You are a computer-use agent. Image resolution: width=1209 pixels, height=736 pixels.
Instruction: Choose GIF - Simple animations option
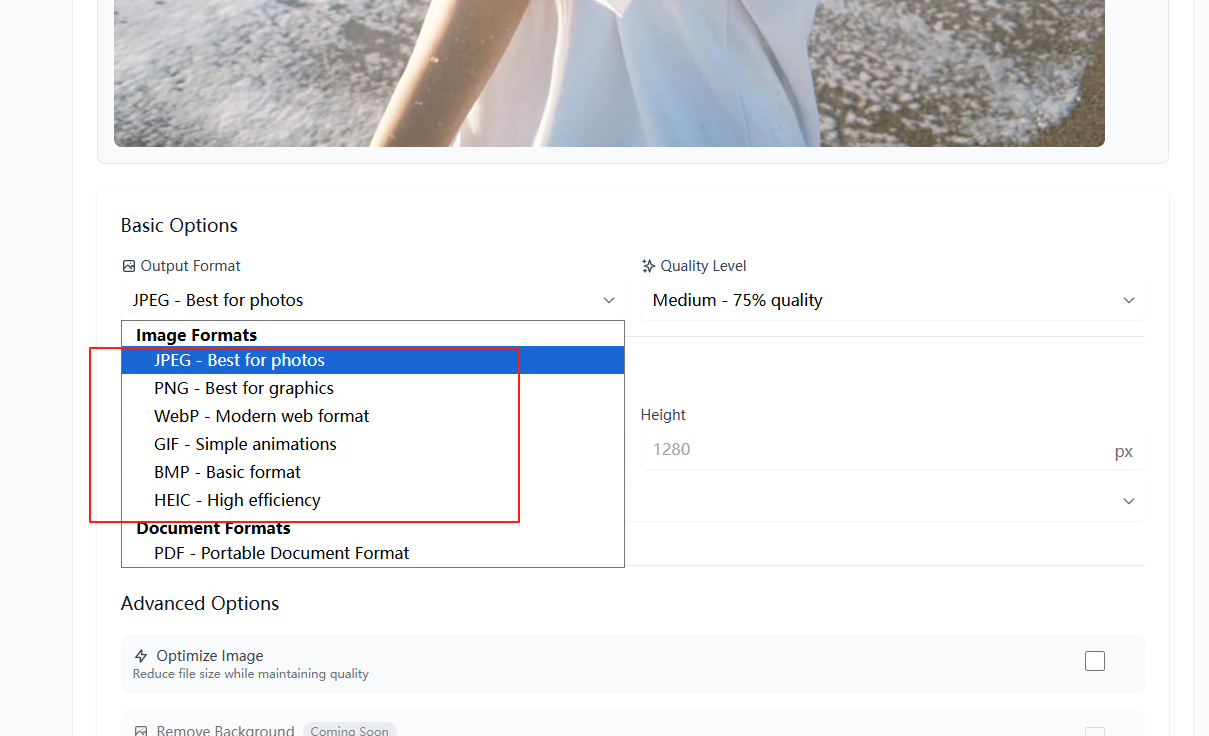pyautogui.click(x=373, y=444)
